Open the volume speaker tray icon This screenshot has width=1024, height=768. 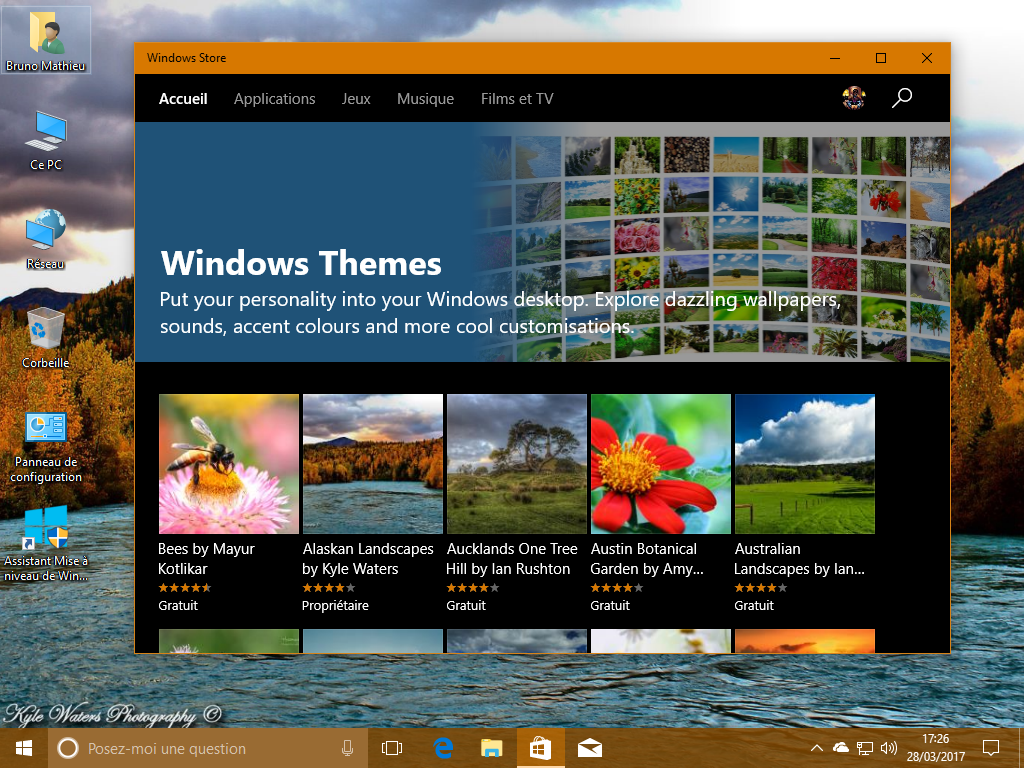tap(889, 748)
